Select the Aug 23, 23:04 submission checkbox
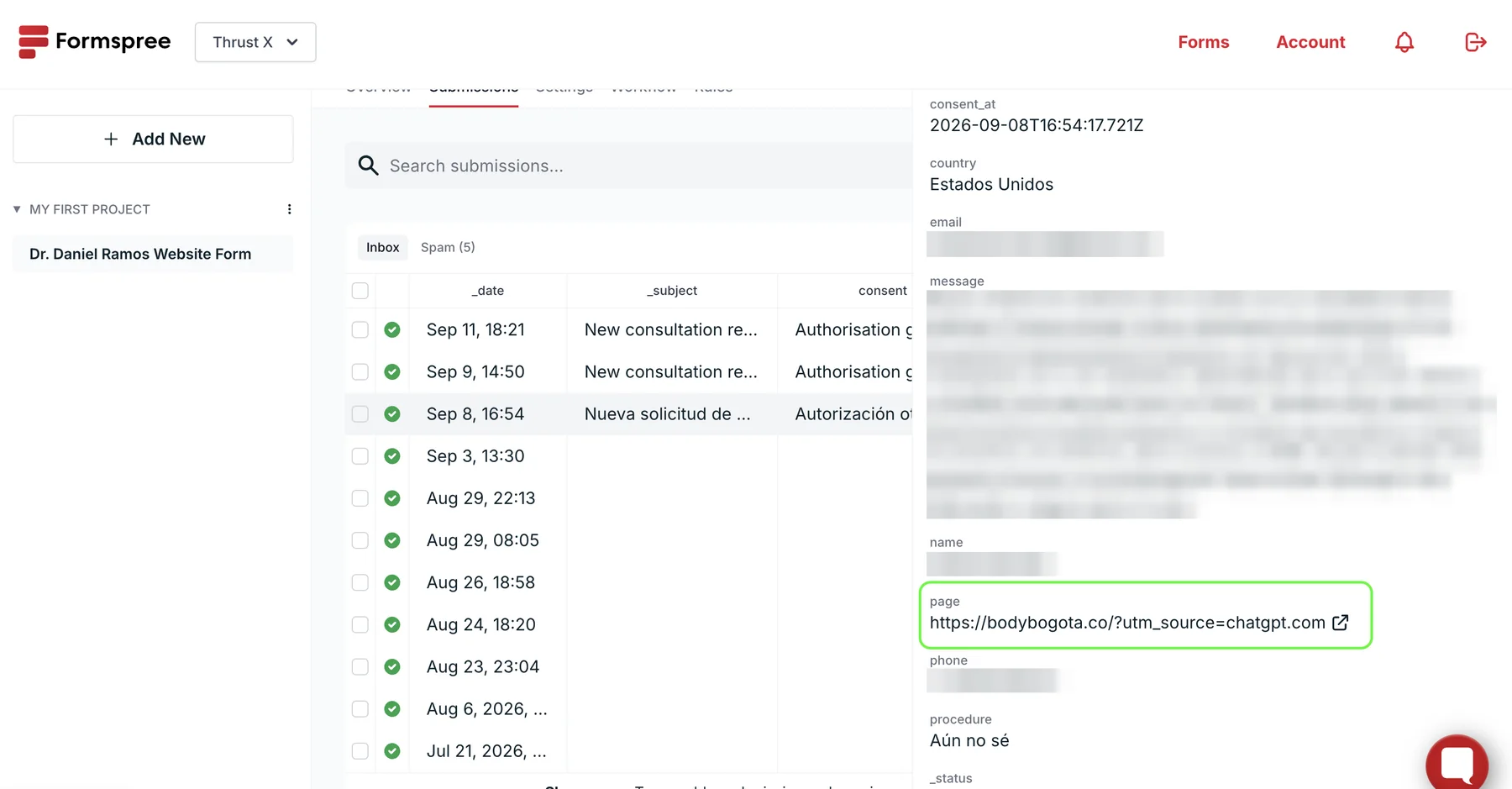The height and width of the screenshot is (789, 1512). 360,666
